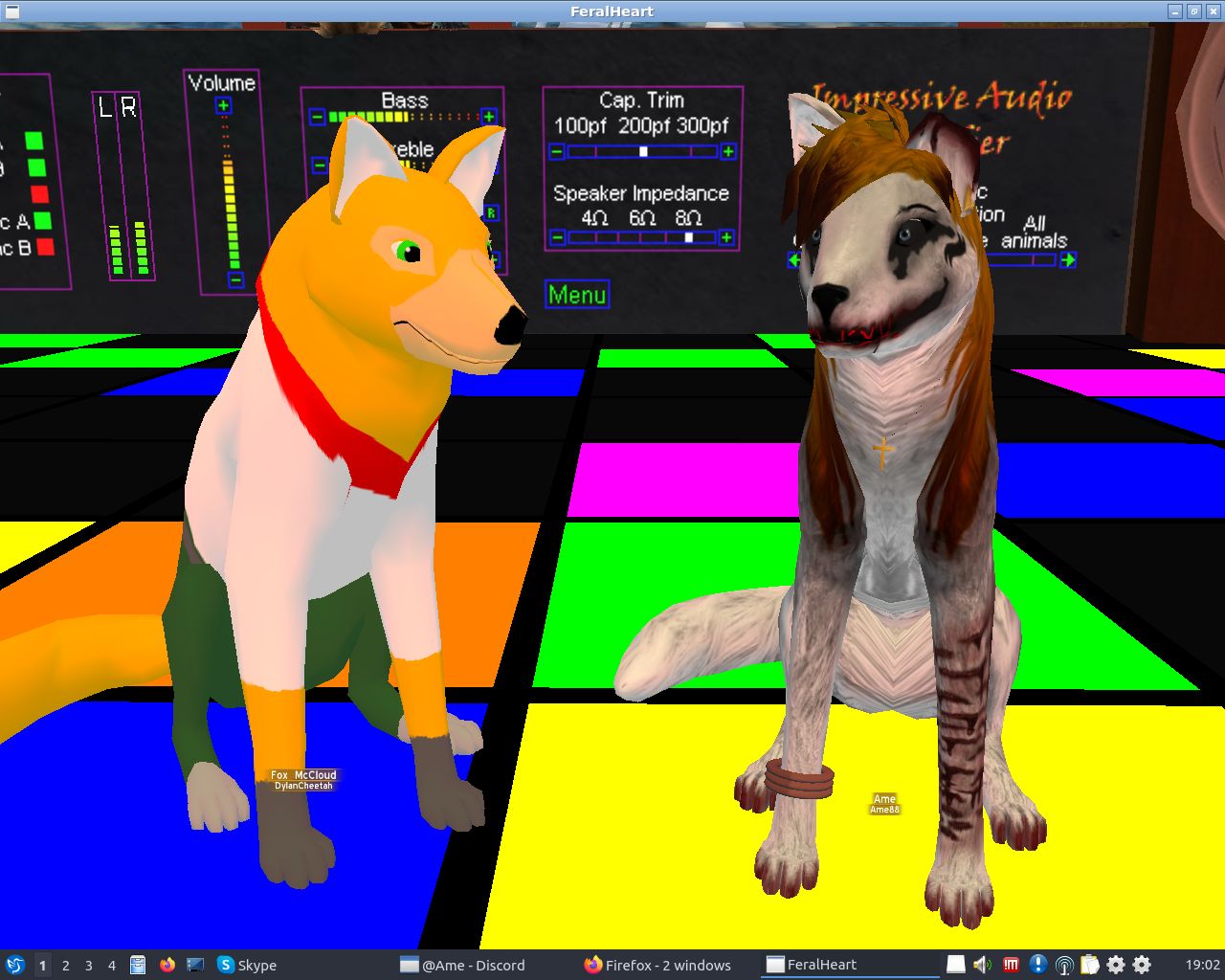Click the 'Impressive Audio' title text
Image resolution: width=1225 pixels, height=980 pixels.
click(942, 98)
